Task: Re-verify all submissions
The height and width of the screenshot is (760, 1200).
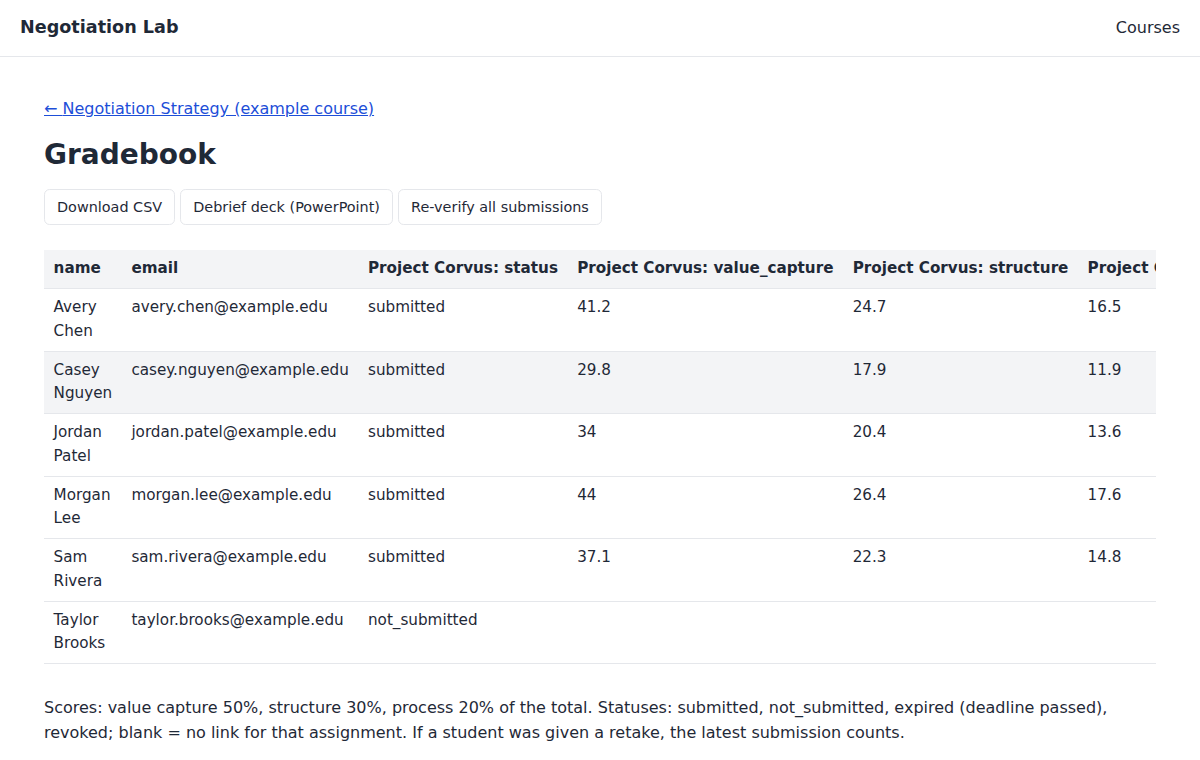Action: pyautogui.click(x=499, y=207)
